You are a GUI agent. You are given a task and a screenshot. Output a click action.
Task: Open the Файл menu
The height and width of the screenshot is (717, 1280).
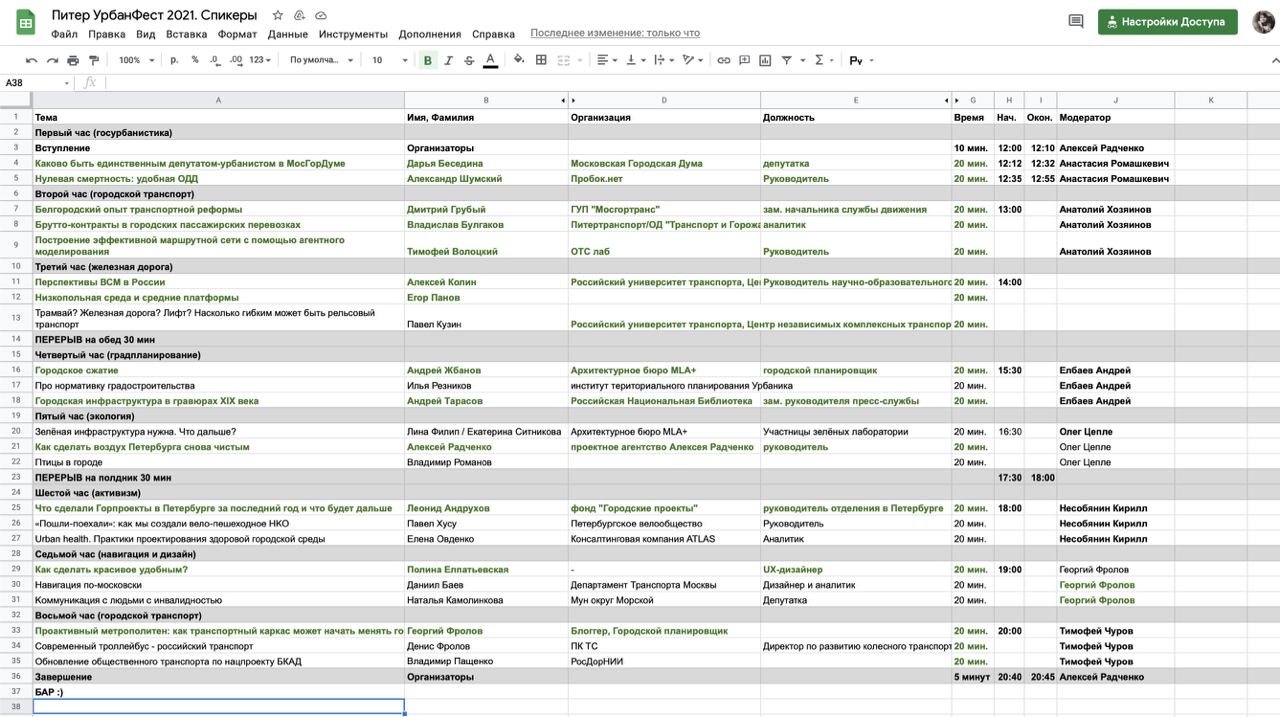point(64,34)
